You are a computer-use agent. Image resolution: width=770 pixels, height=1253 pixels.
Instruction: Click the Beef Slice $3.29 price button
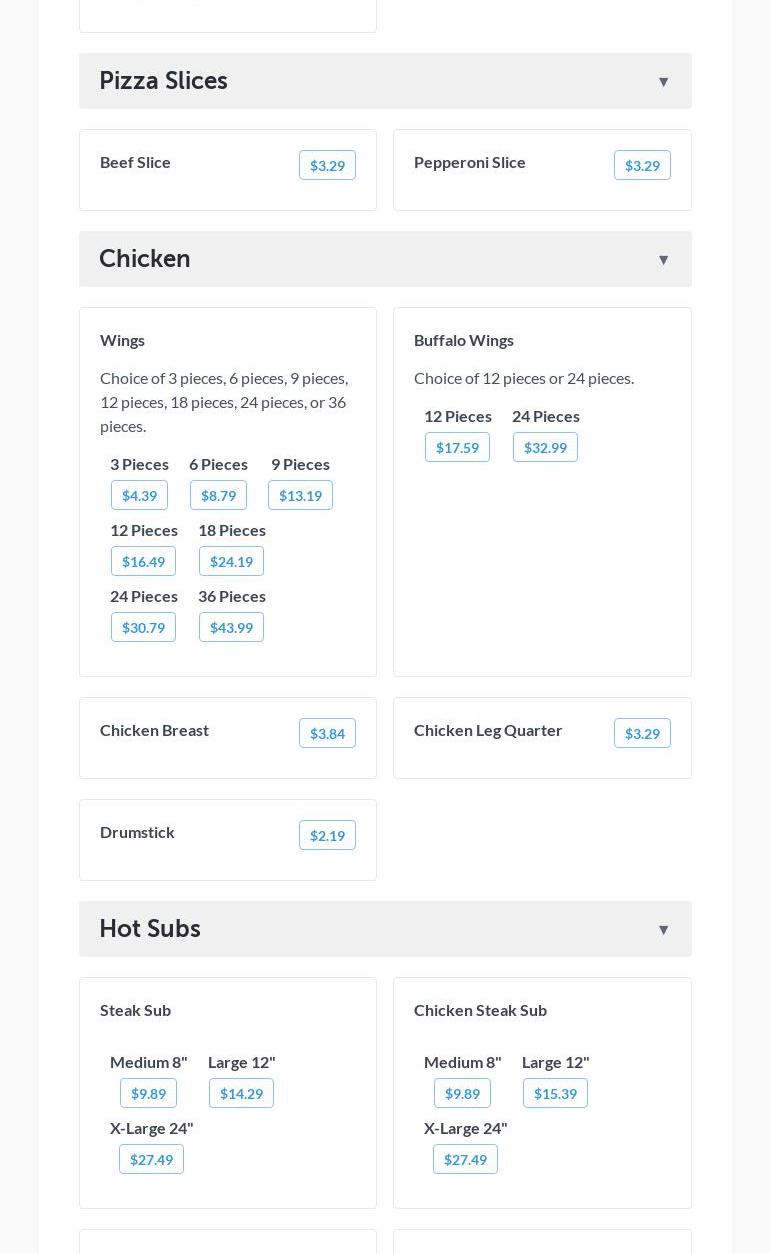(327, 166)
